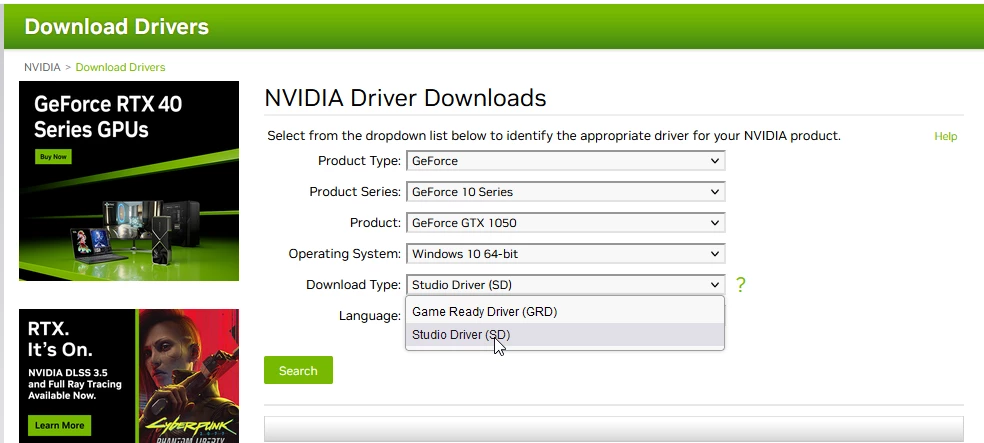Open the Product Type dropdown

[565, 161]
